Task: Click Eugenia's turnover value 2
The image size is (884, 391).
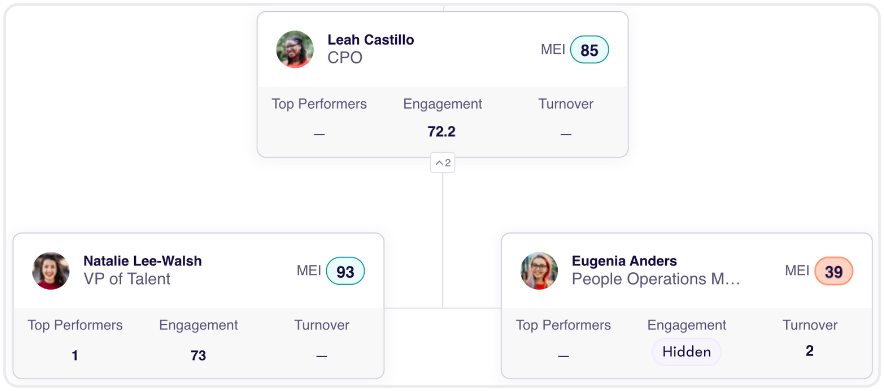Action: coord(810,351)
